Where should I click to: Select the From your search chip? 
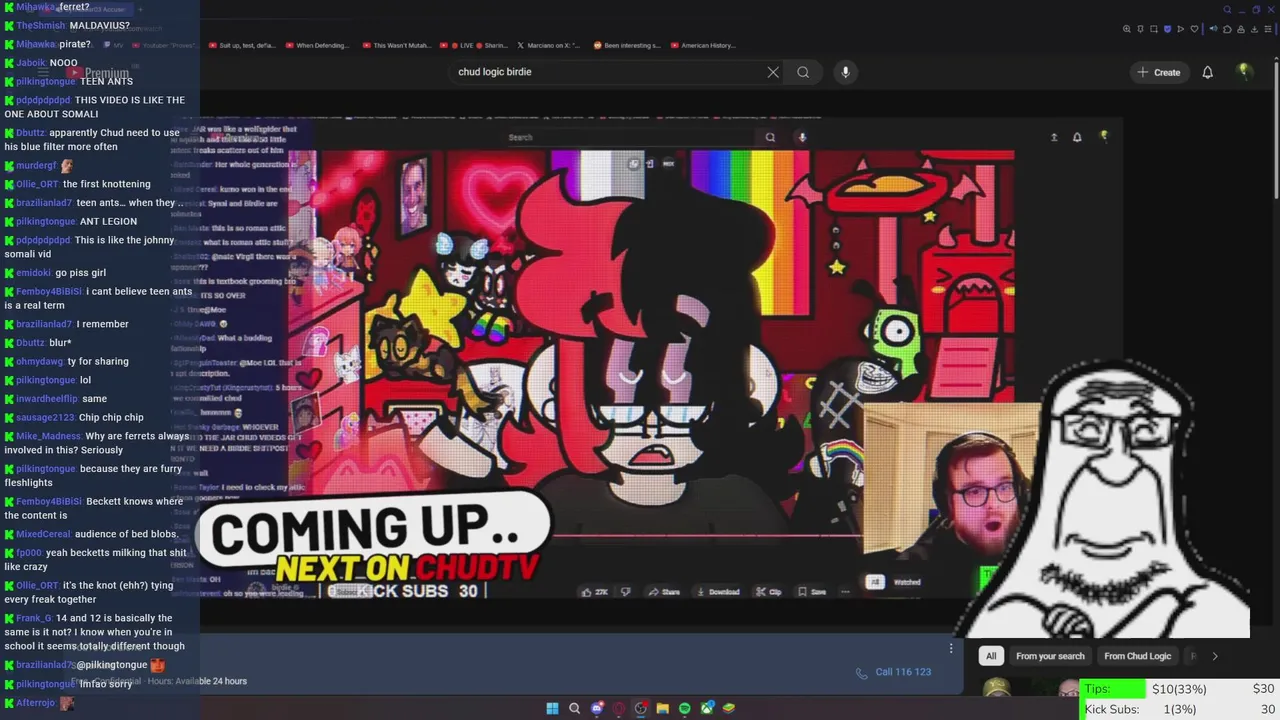(1050, 656)
